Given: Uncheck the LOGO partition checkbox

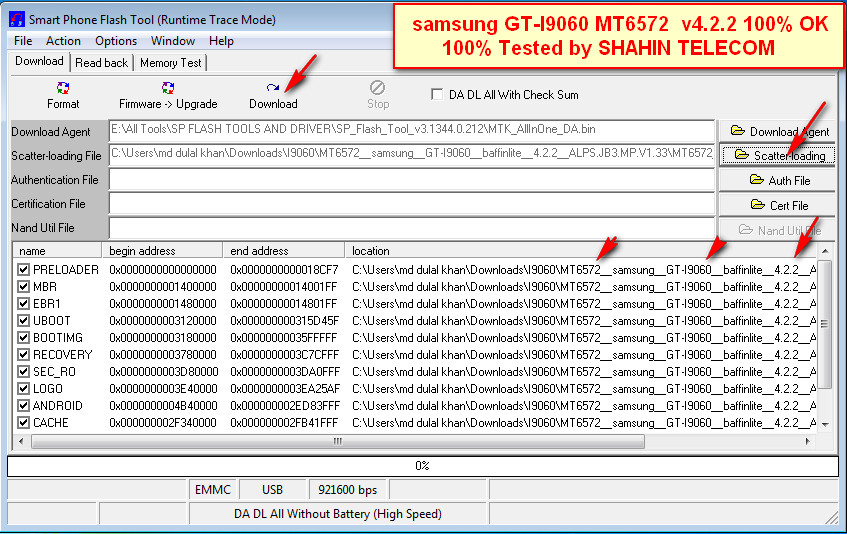Looking at the screenshot, I should 23,389.
